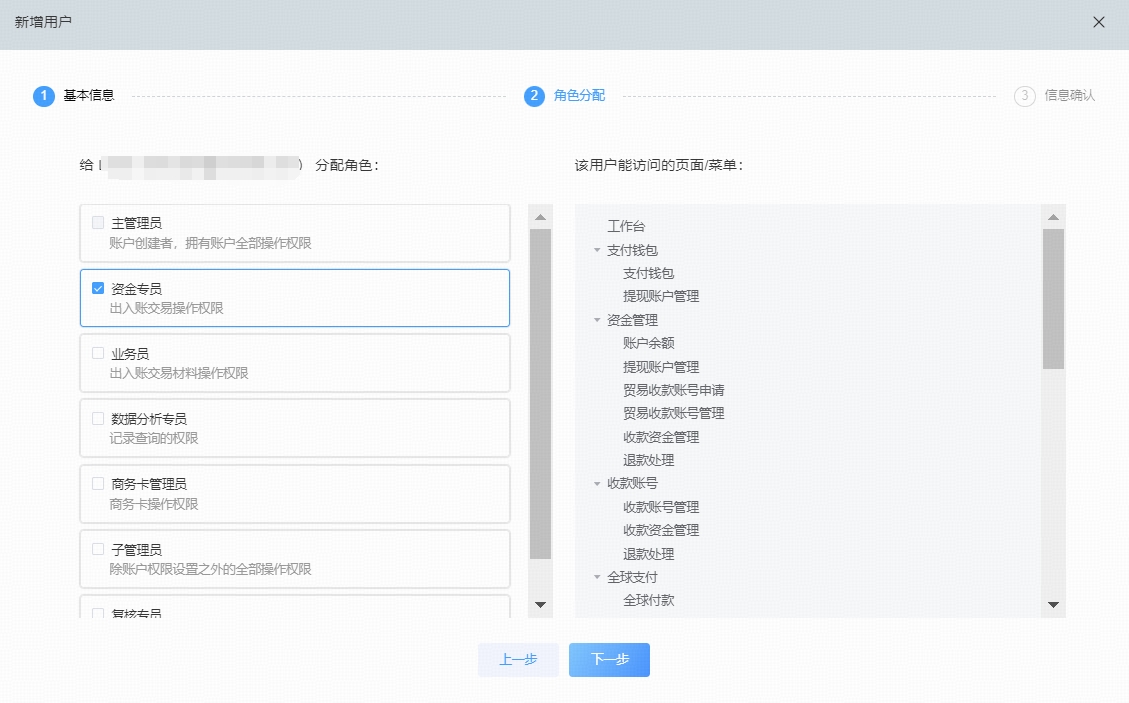The height and width of the screenshot is (703, 1129).
Task: Select the 数据分析专员 checkbox
Action: 97,420
